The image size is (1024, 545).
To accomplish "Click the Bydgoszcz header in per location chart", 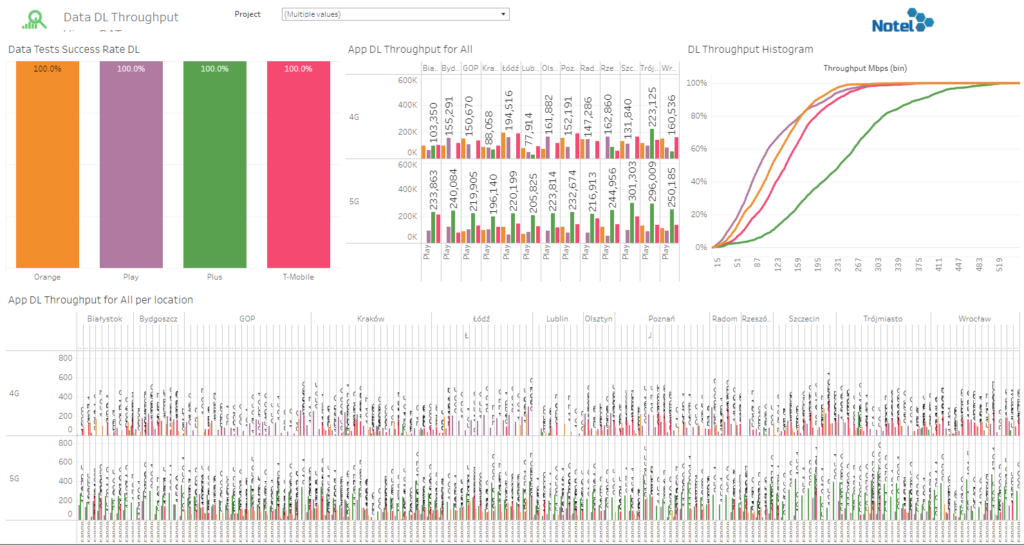I will 159,318.
